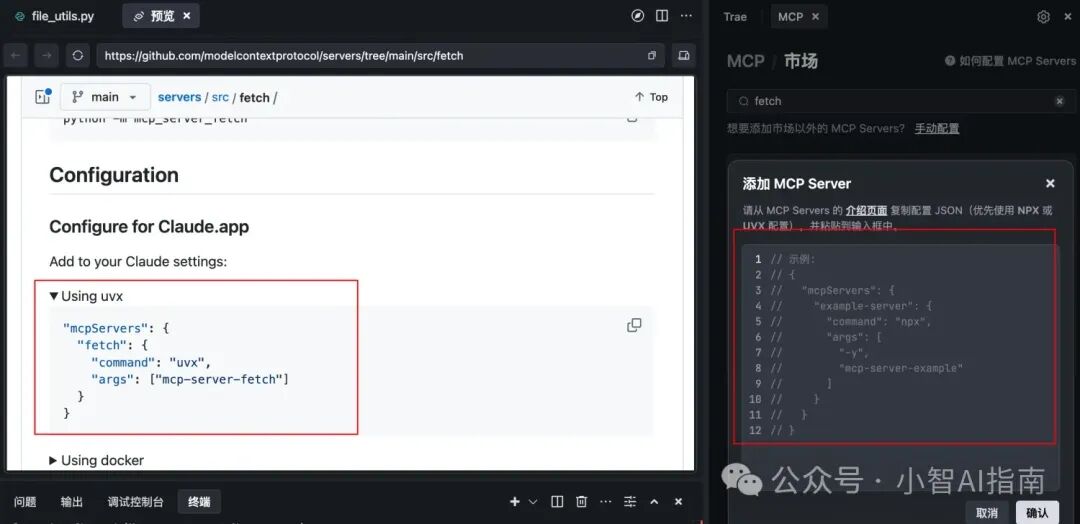Close the 预览 preview tab
The height and width of the screenshot is (524, 1080).
pos(187,16)
